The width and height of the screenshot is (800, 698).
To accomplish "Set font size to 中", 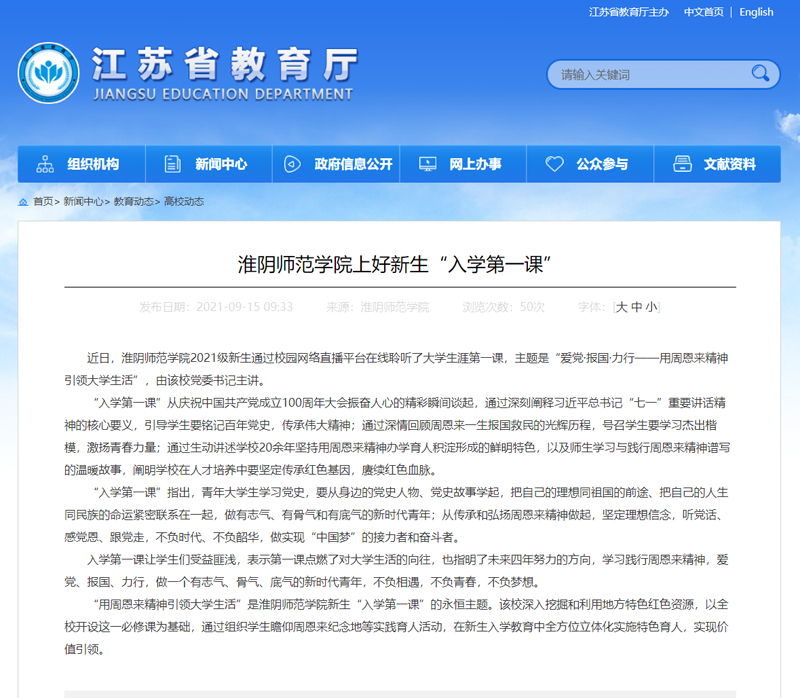I will coord(636,307).
